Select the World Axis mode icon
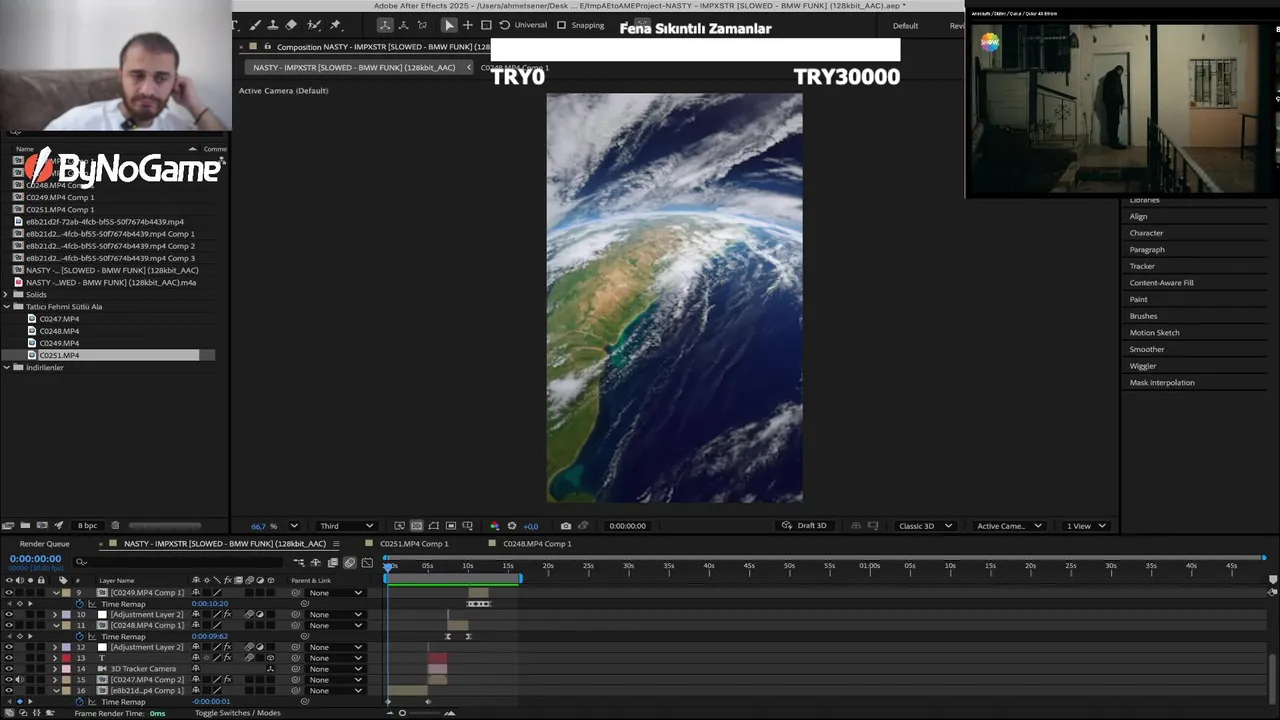This screenshot has width=1280, height=720. (404, 25)
